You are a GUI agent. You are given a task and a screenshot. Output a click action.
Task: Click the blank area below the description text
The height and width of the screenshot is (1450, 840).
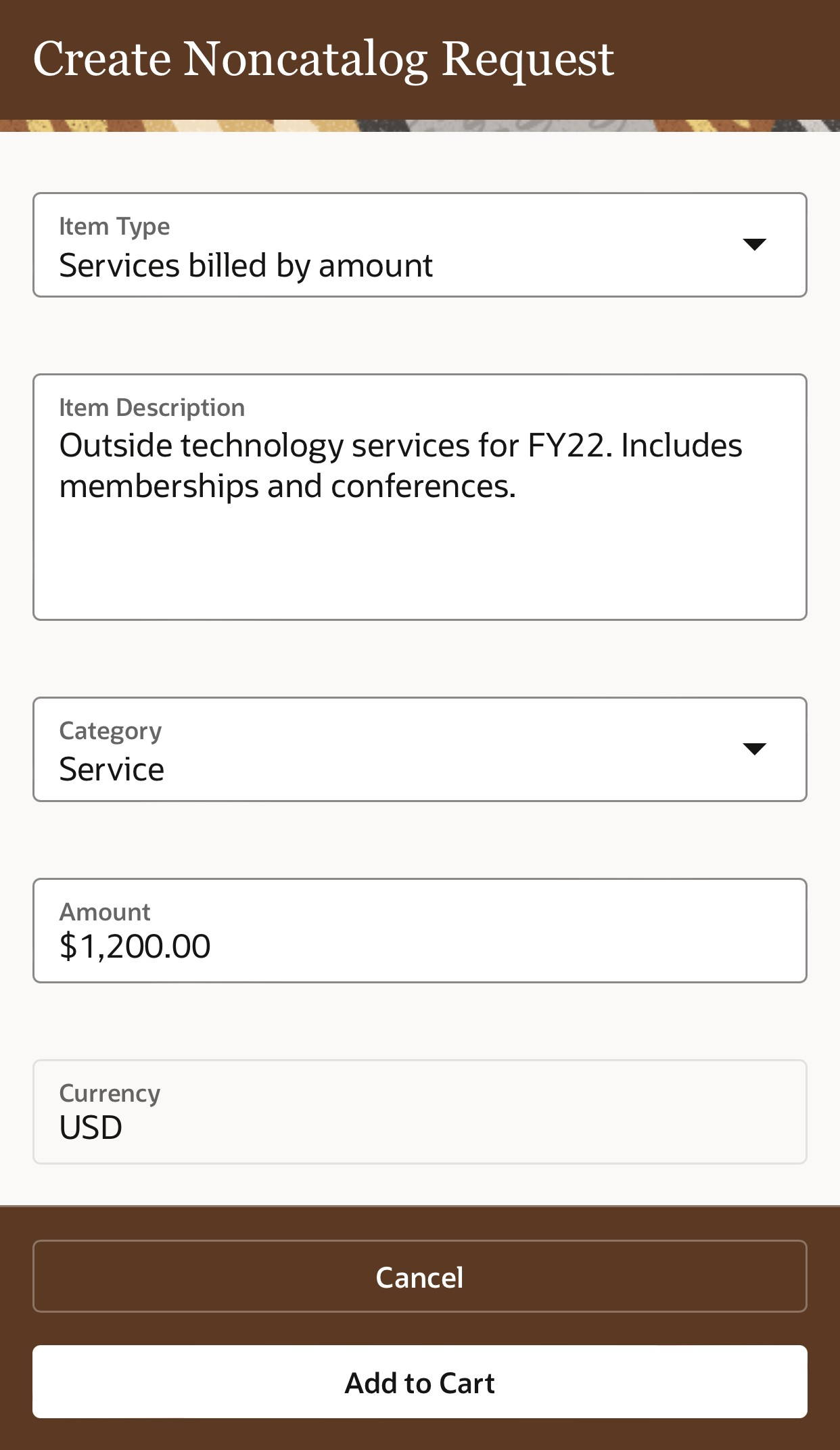pyautogui.click(x=419, y=561)
